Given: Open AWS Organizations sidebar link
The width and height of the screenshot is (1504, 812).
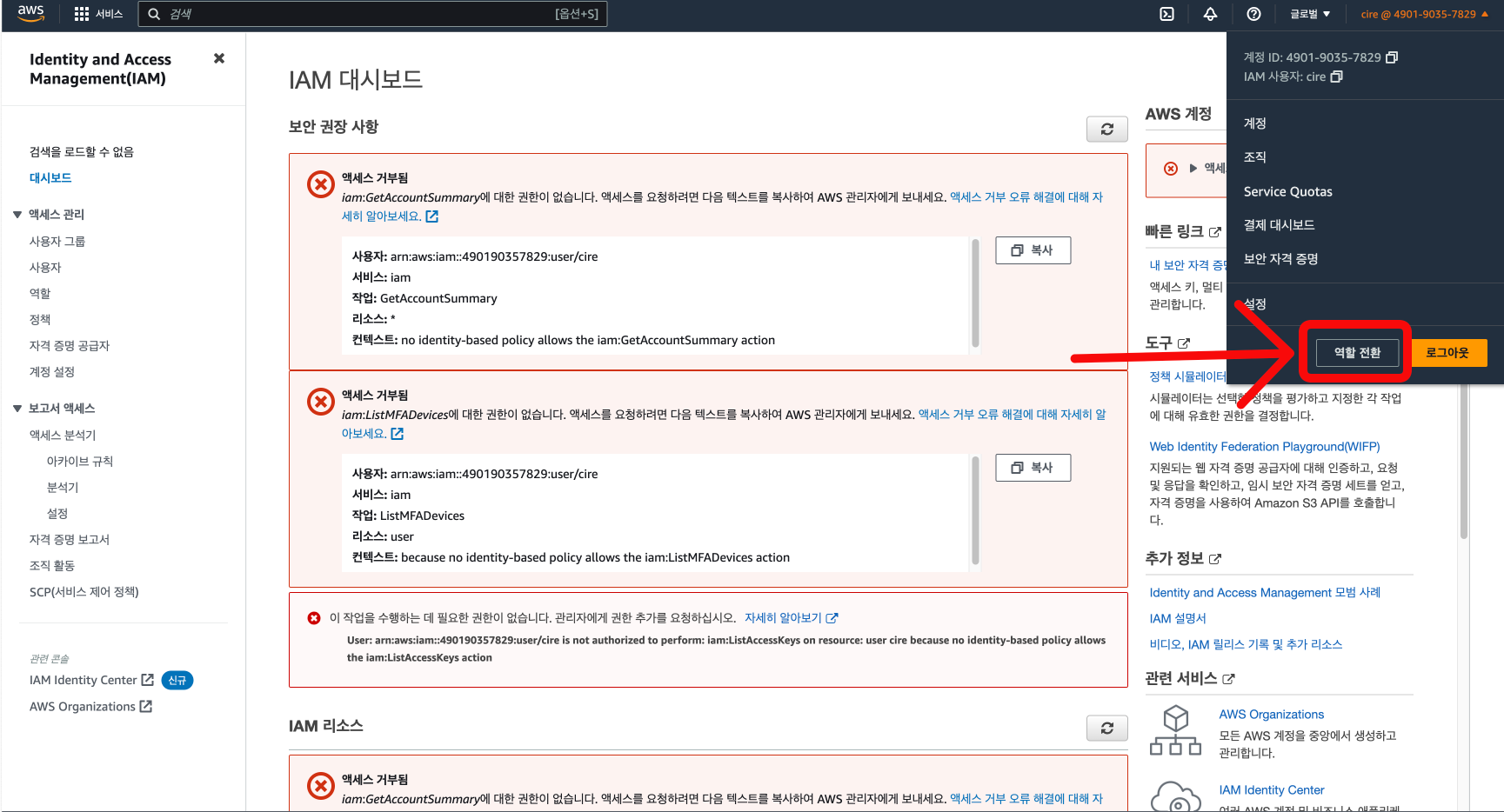Looking at the screenshot, I should point(90,706).
